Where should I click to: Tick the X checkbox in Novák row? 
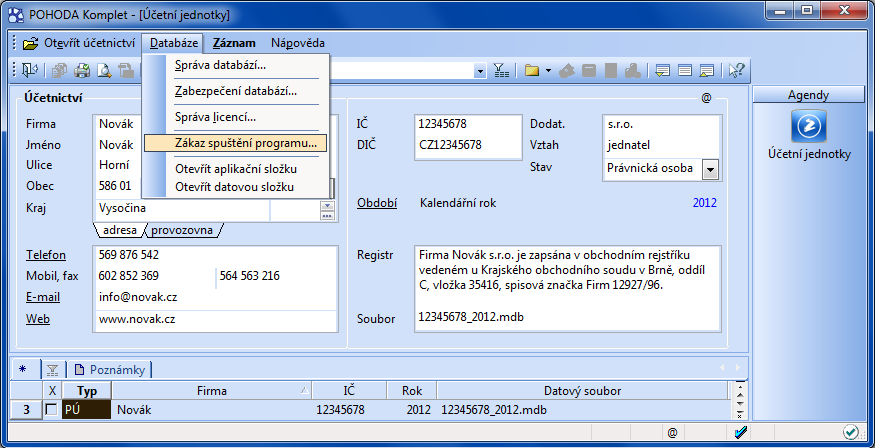(x=51, y=410)
